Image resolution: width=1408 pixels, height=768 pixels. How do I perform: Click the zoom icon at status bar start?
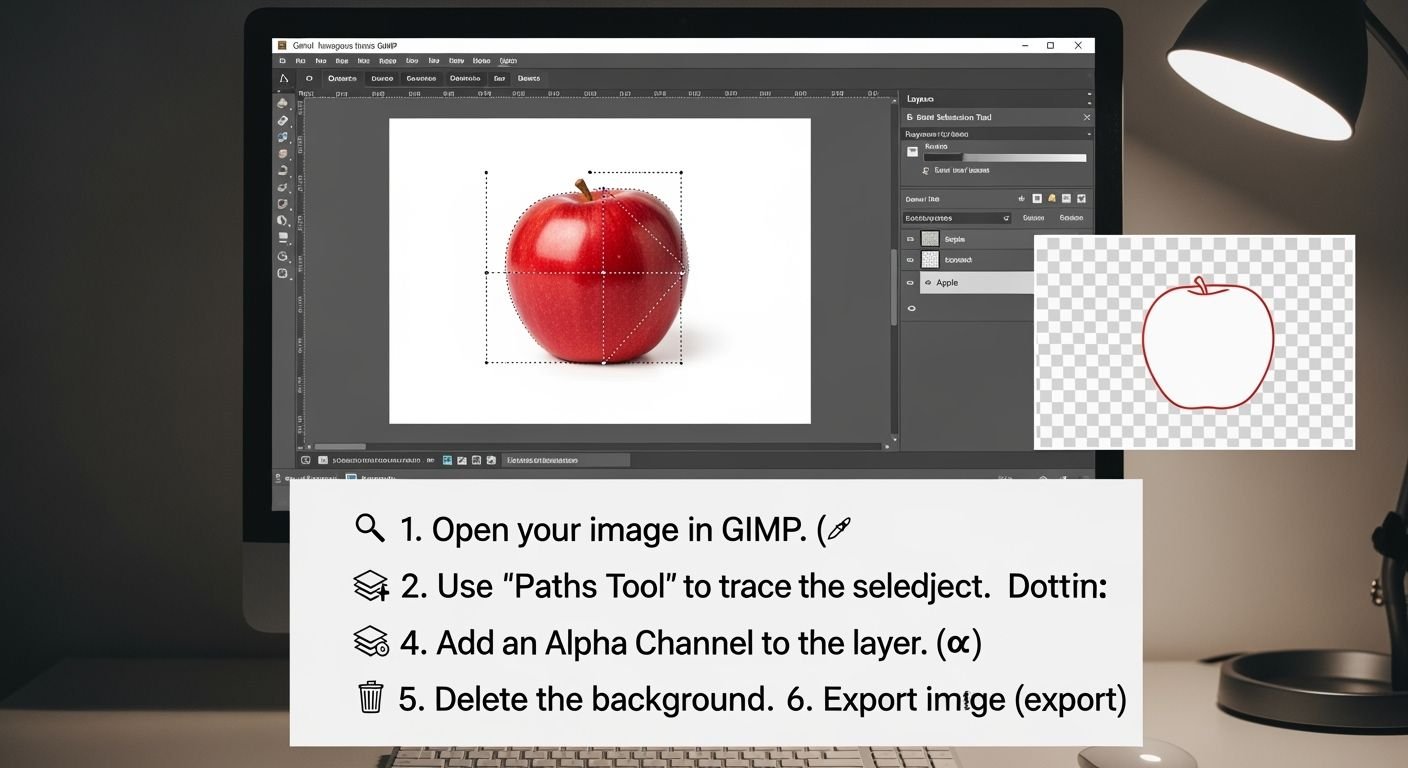click(x=306, y=460)
